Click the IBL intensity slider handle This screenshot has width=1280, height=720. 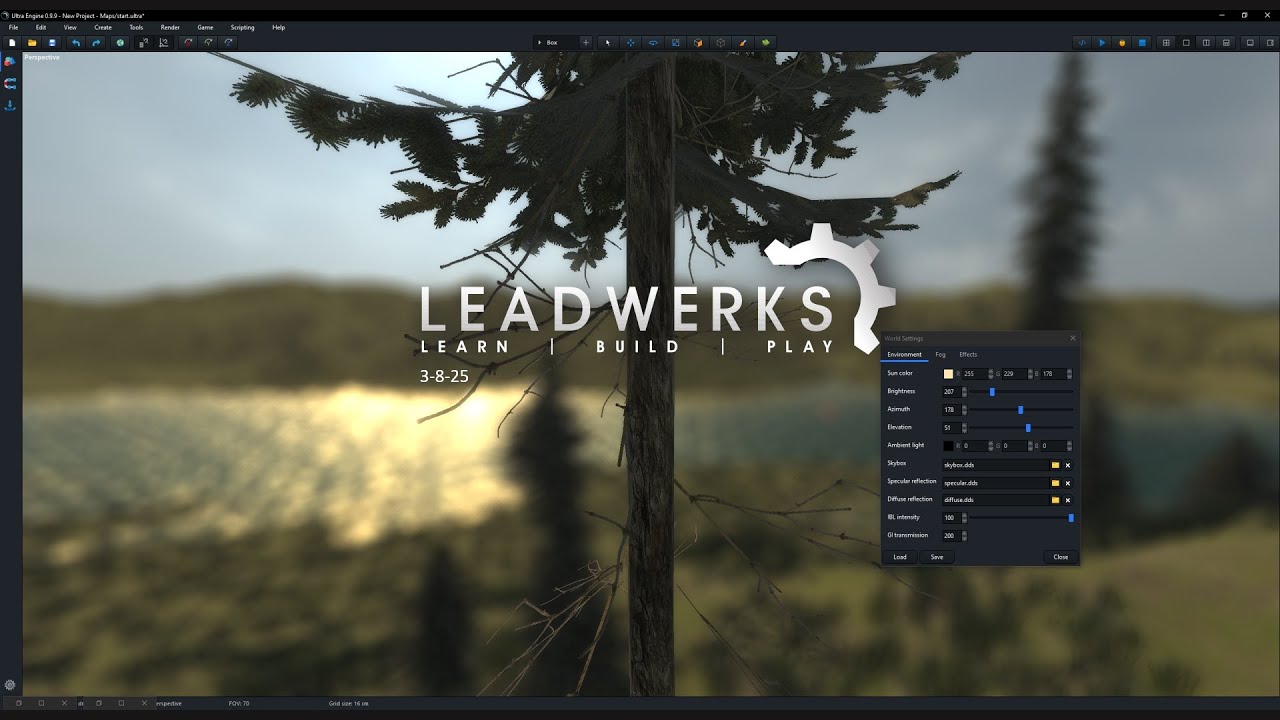coord(1071,518)
